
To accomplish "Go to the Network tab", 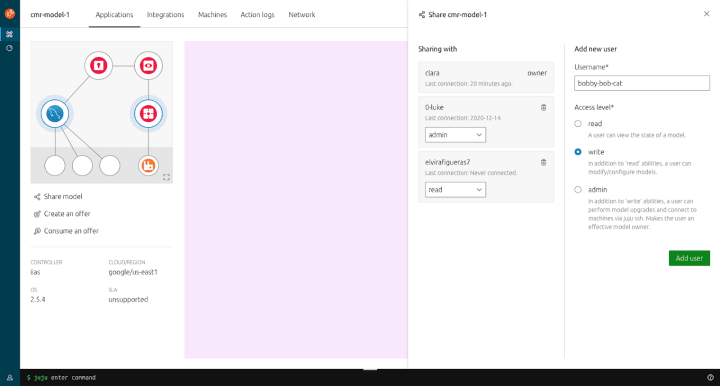I will click(x=302, y=15).
